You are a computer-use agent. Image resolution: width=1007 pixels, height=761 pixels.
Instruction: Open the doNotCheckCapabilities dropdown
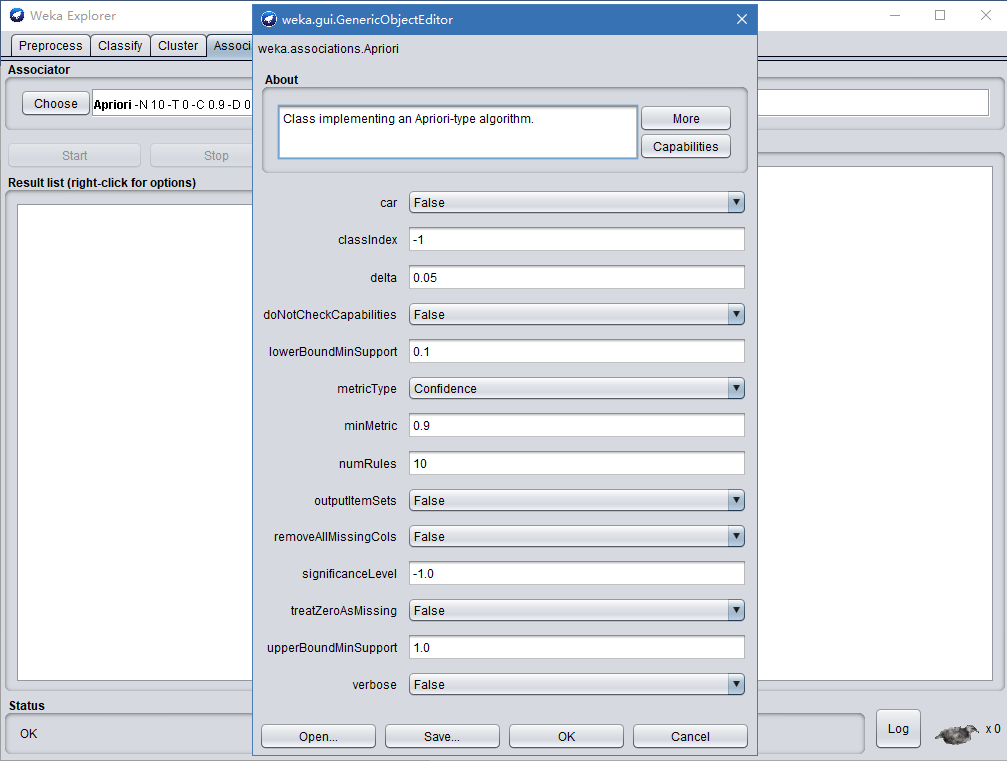(x=577, y=315)
